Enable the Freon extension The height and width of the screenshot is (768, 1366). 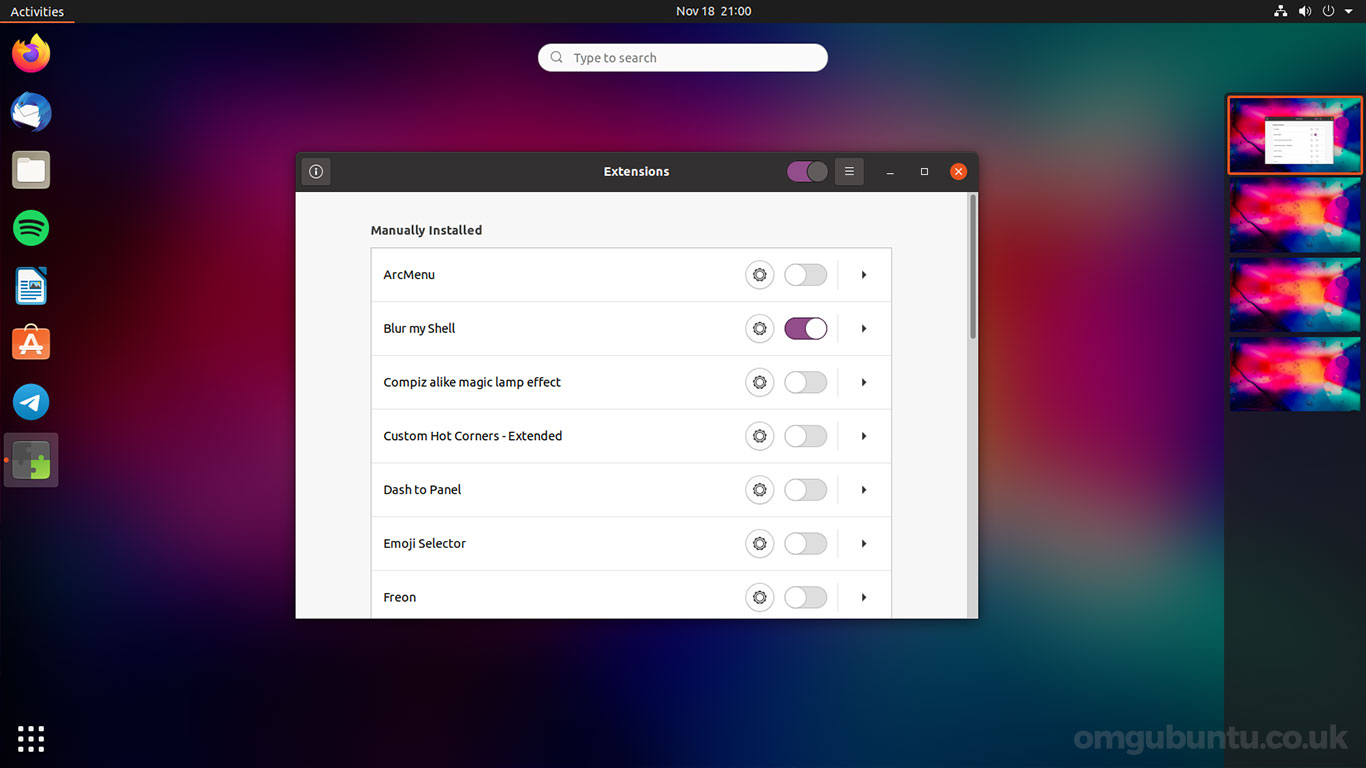coord(805,598)
